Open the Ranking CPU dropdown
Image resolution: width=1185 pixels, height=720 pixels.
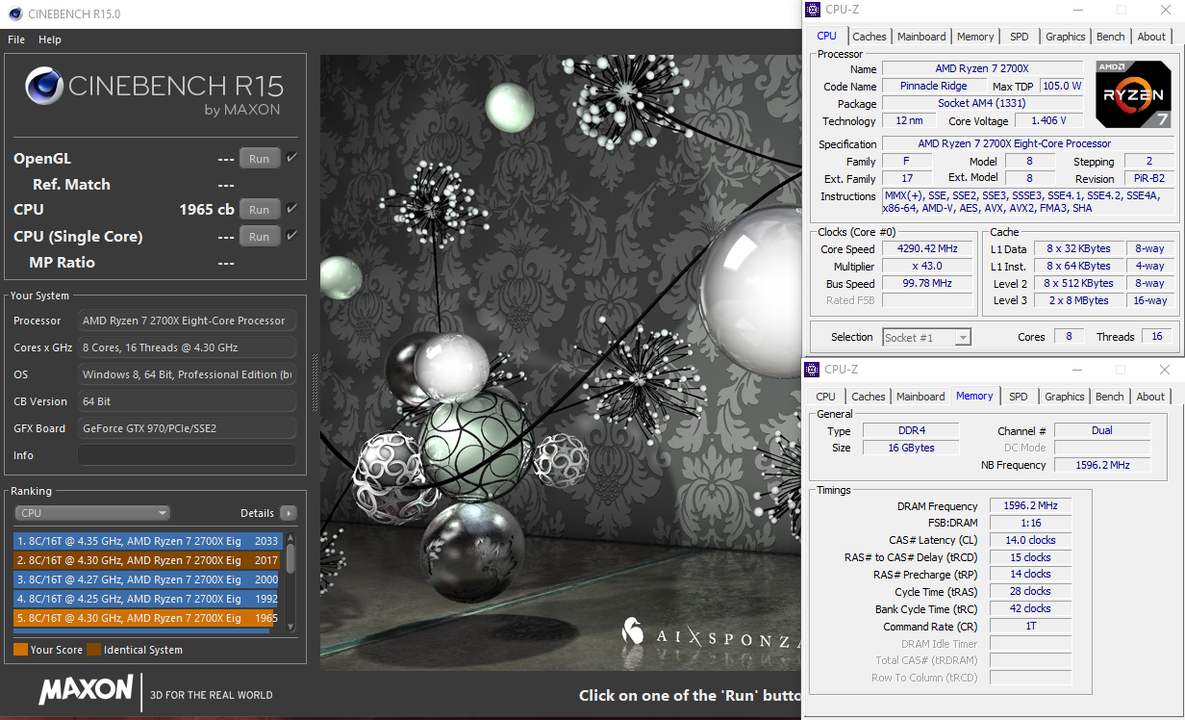click(x=92, y=513)
